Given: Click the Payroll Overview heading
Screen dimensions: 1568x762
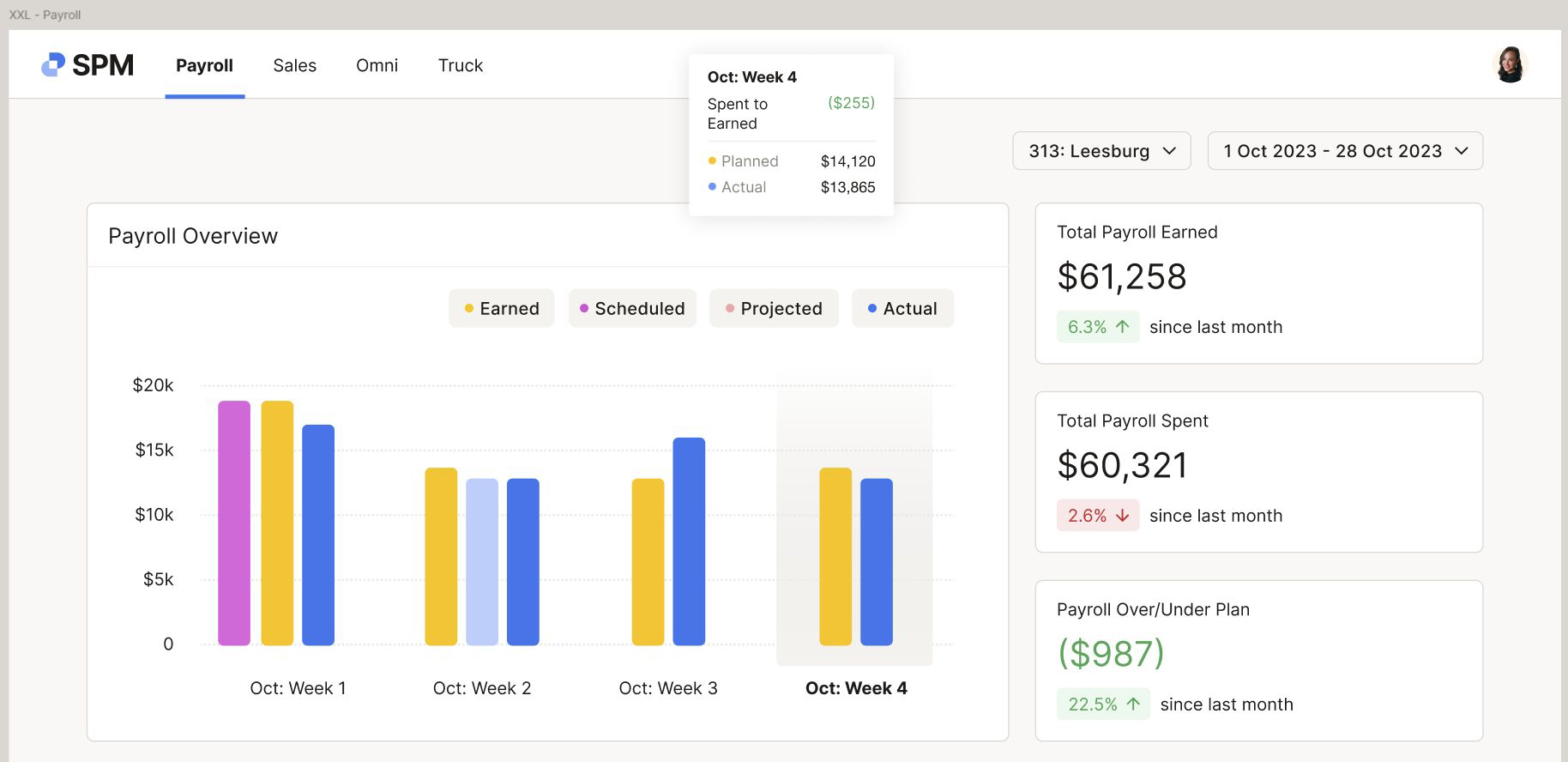Looking at the screenshot, I should 193,236.
